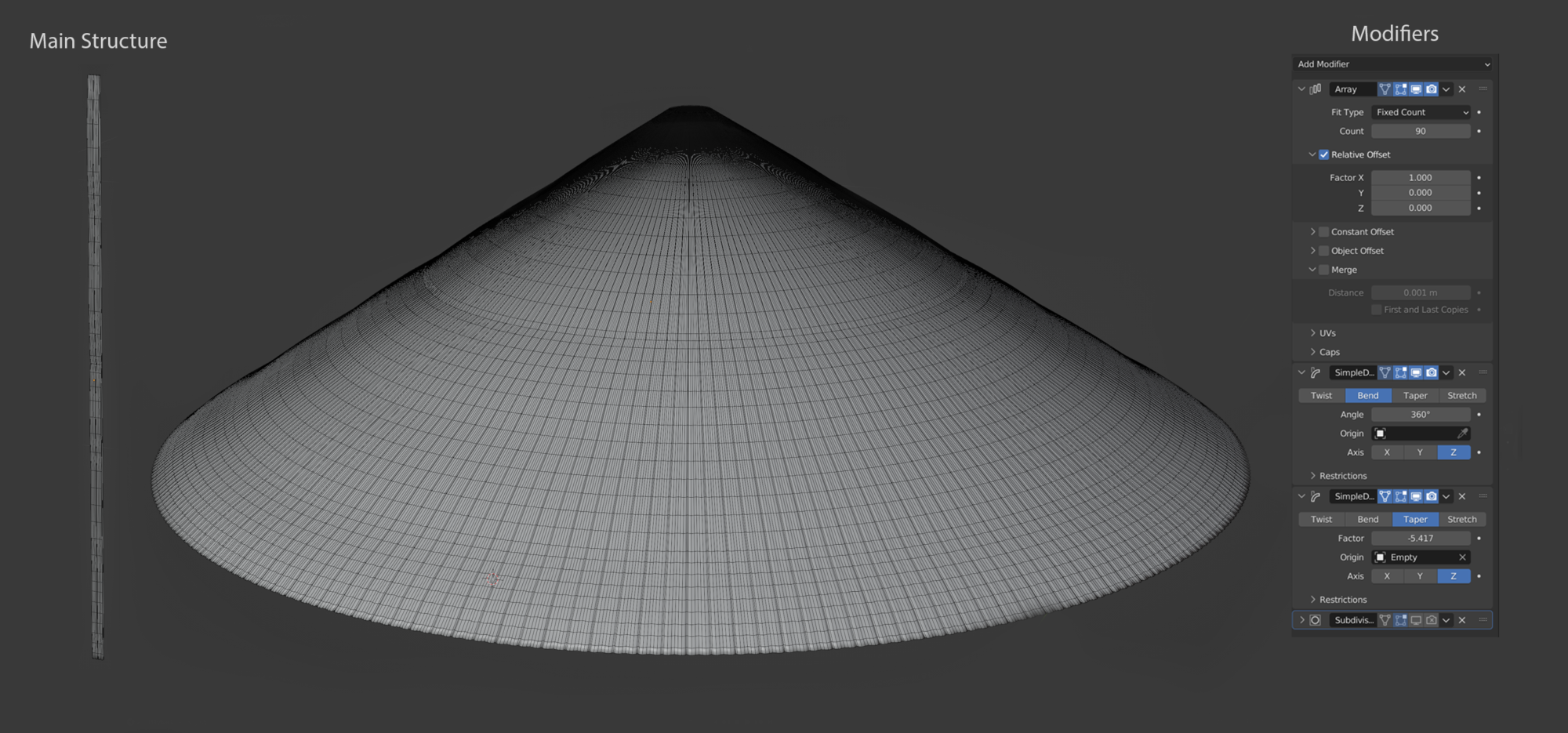Toggle render visibility of the Bend SimpleDeform modifier
This screenshot has height=733, width=1568.
[x=1432, y=373]
